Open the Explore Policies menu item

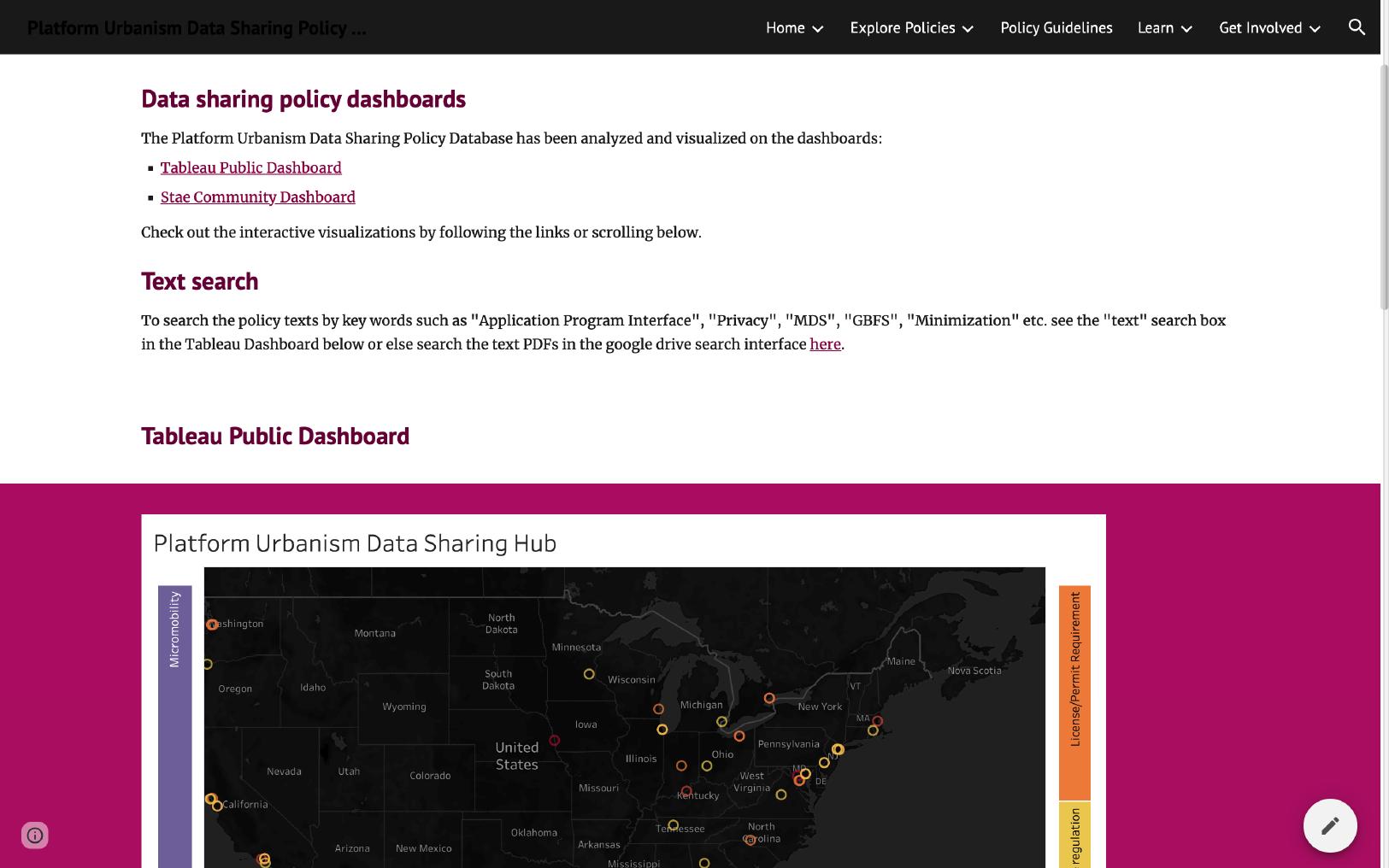point(903,27)
